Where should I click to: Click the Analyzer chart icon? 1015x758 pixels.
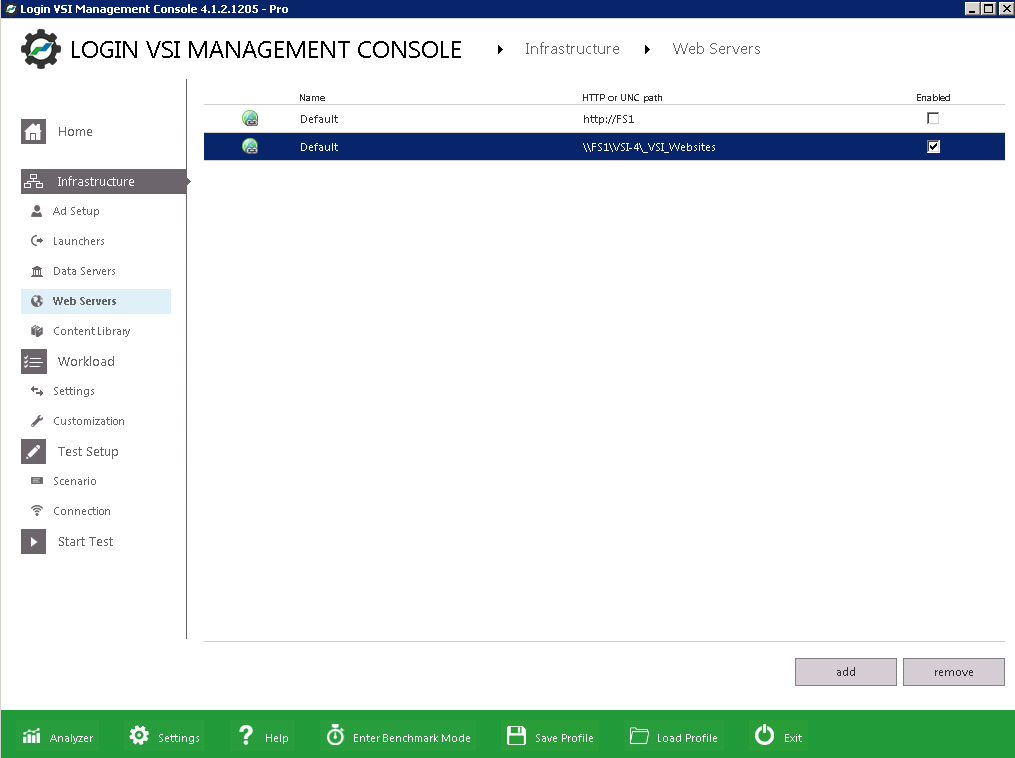pos(31,736)
